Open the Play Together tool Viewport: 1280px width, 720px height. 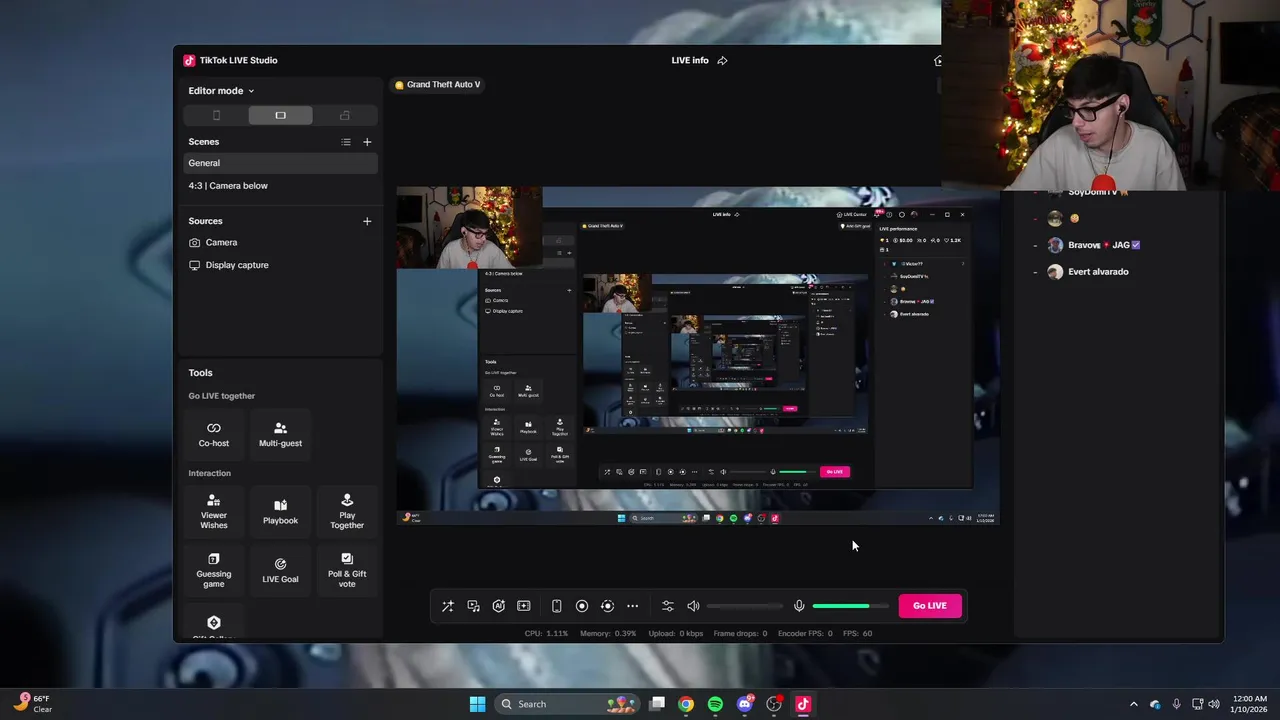pyautogui.click(x=347, y=512)
